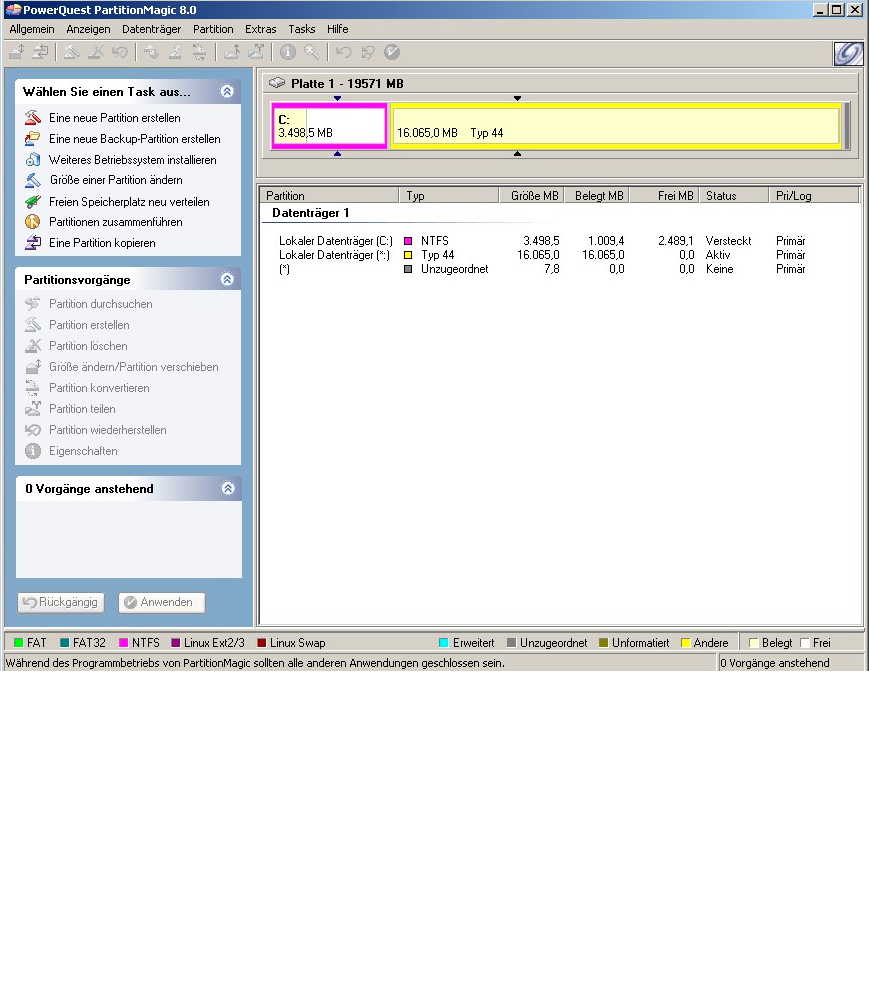Viewport: 869px width, 1000px height.
Task: Click the 'Partition erstellen' icon
Action: [x=33, y=325]
